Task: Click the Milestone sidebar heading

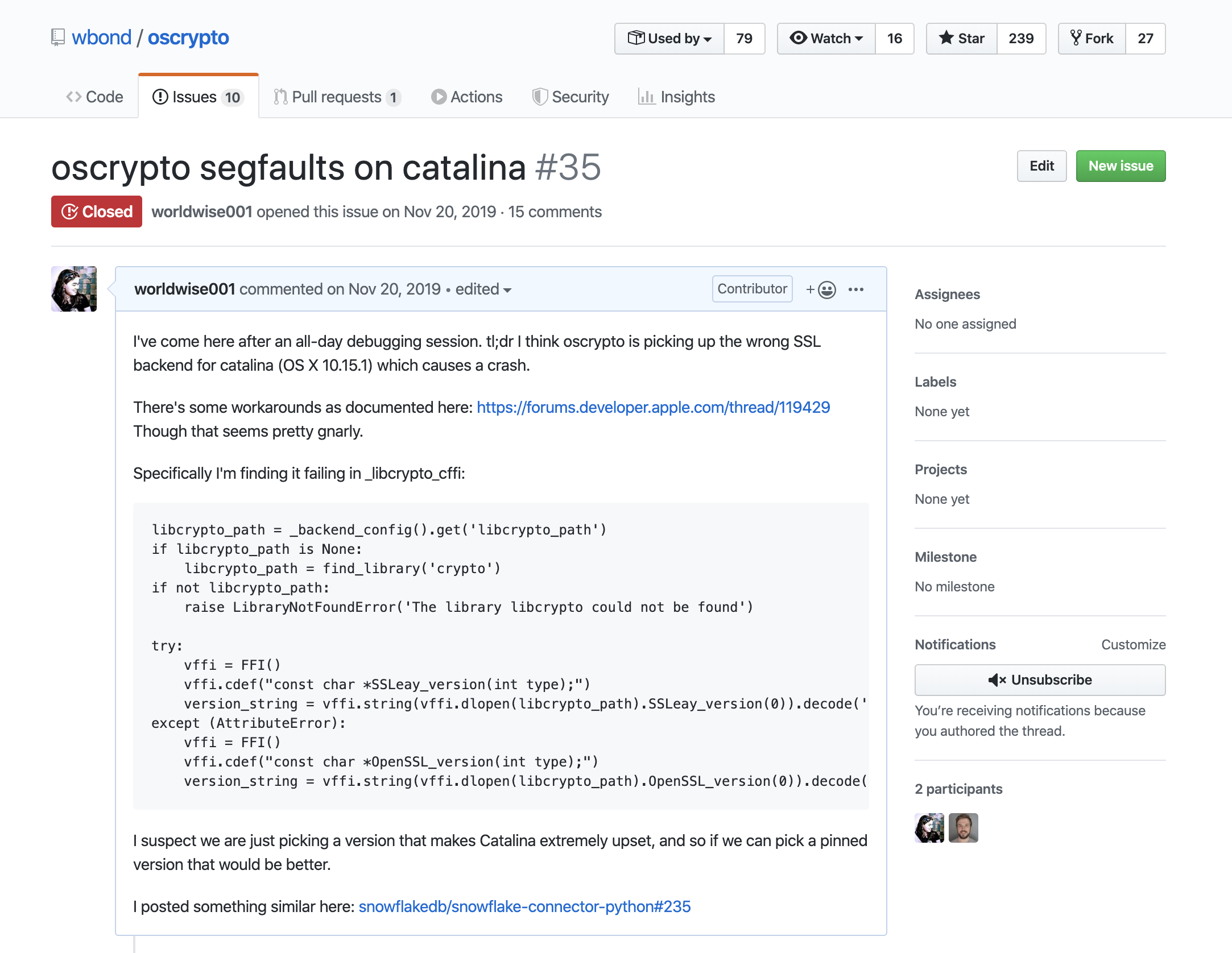Action: coord(946,557)
